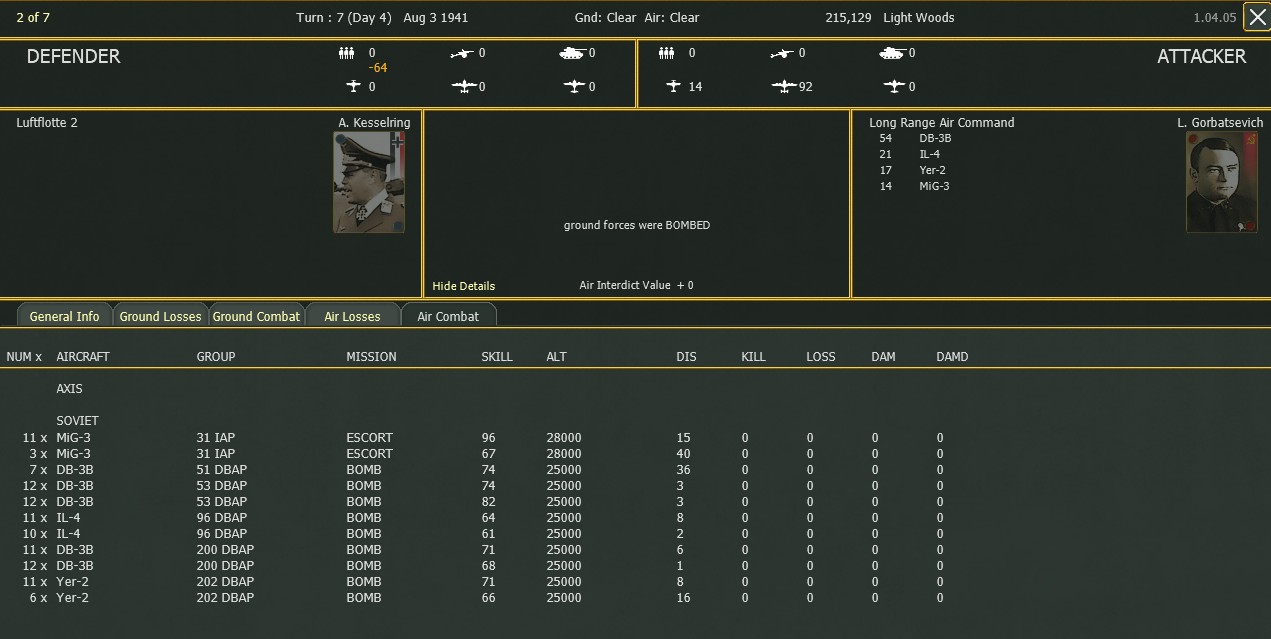Viewport: 1271px width, 639px height.
Task: Click the Defender fighter aircraft icon
Action: [352, 87]
